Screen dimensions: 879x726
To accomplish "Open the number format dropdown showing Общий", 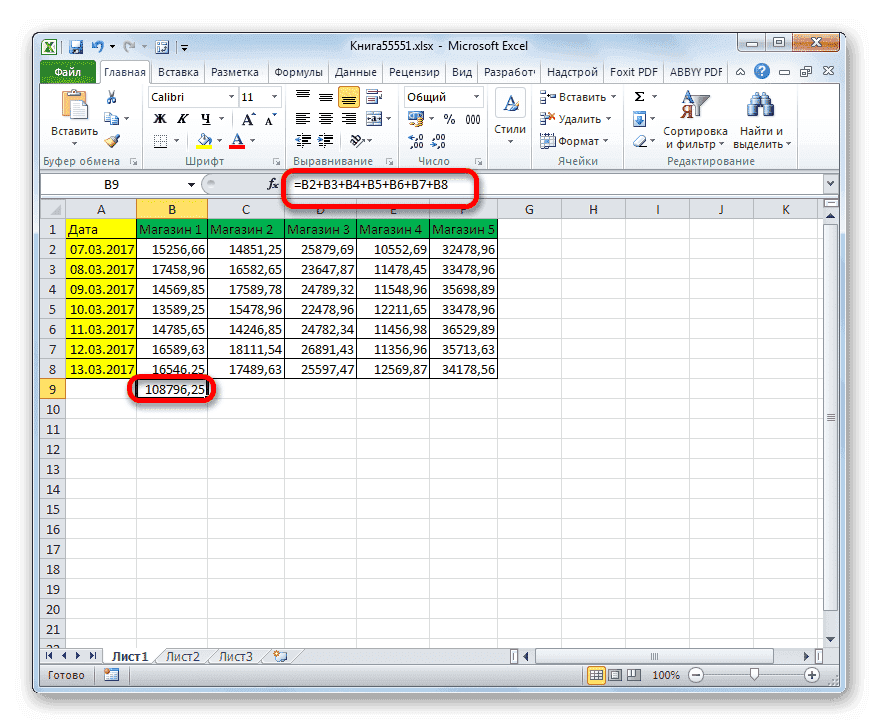I will click(x=476, y=96).
